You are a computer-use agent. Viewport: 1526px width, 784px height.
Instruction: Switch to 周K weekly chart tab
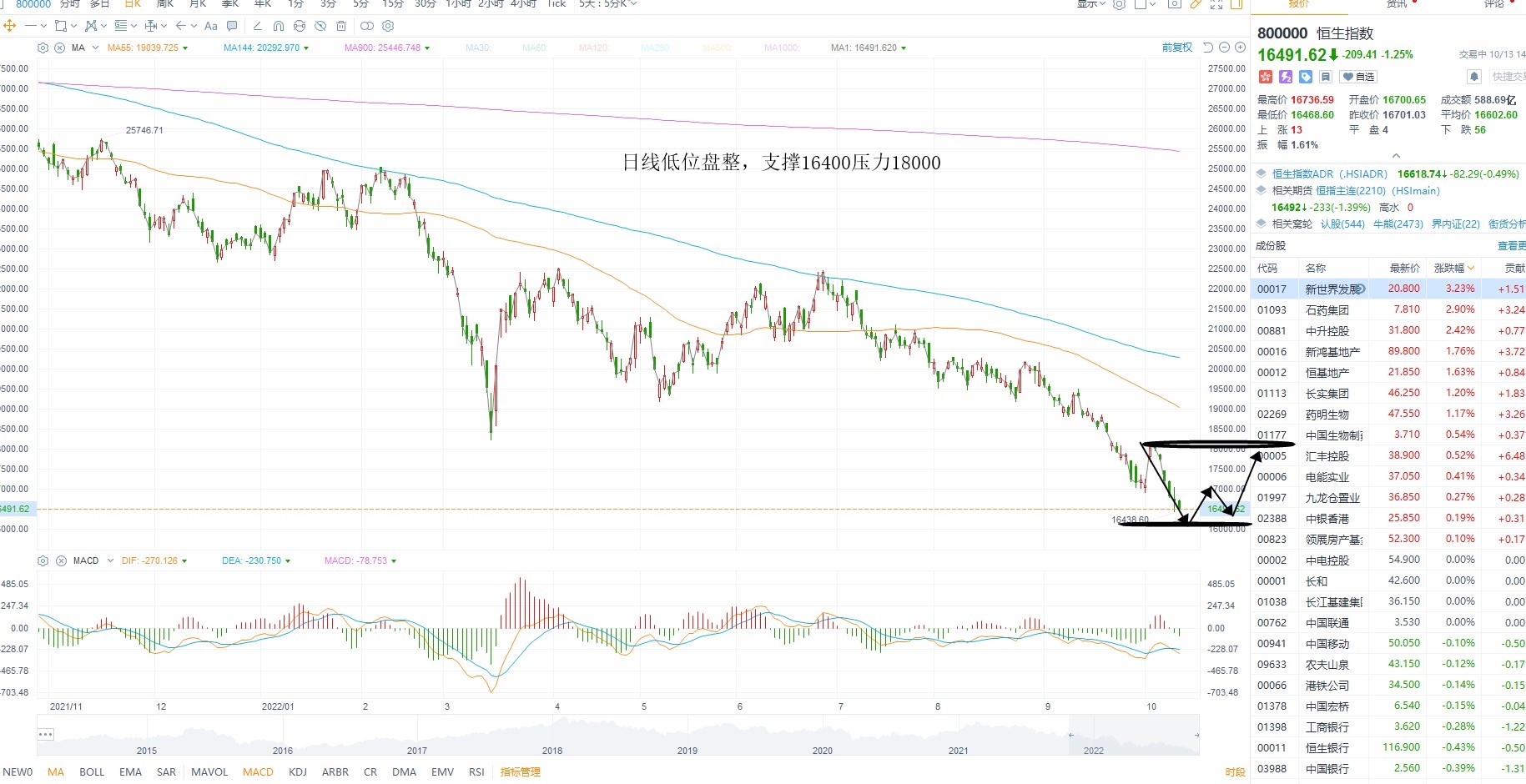(x=164, y=4)
